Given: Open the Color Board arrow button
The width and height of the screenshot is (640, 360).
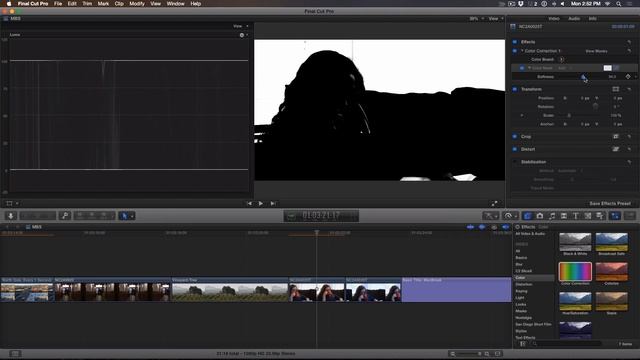Looking at the screenshot, I should (561, 60).
